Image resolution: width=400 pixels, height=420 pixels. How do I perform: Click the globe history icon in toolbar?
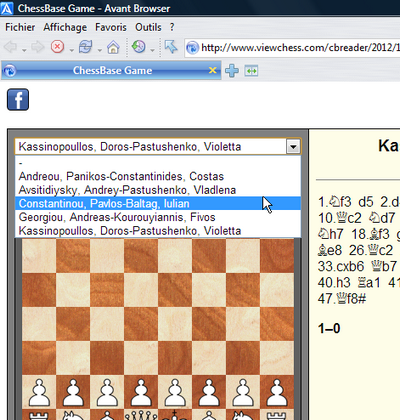tap(139, 47)
